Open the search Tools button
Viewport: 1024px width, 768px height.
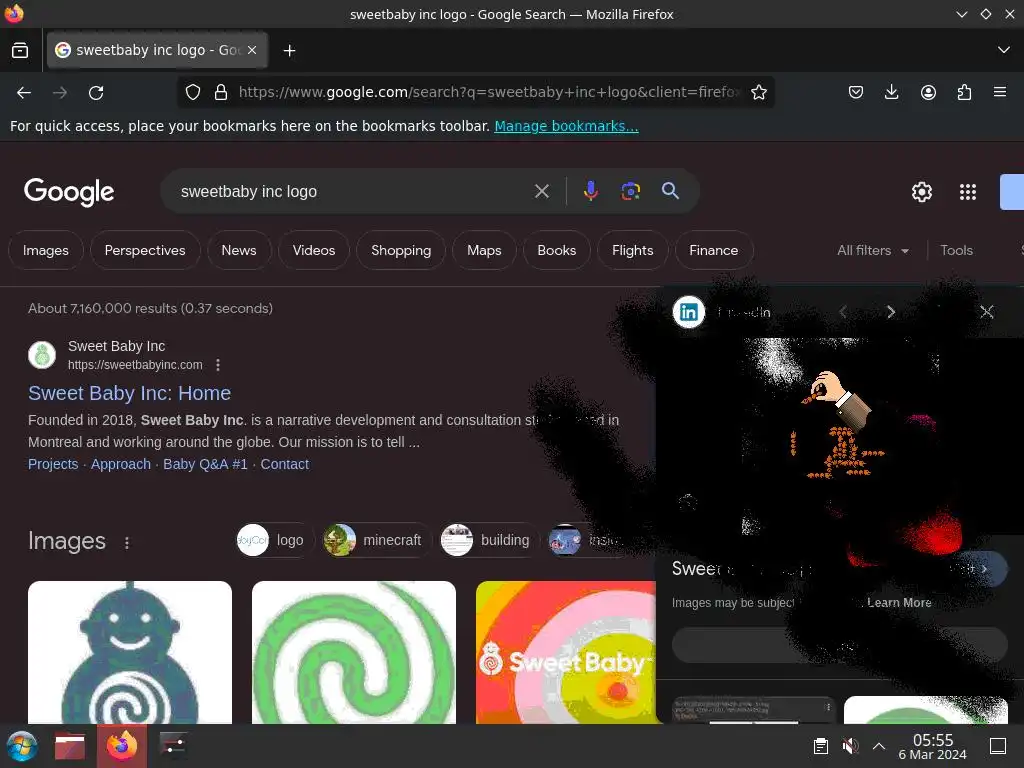point(956,250)
